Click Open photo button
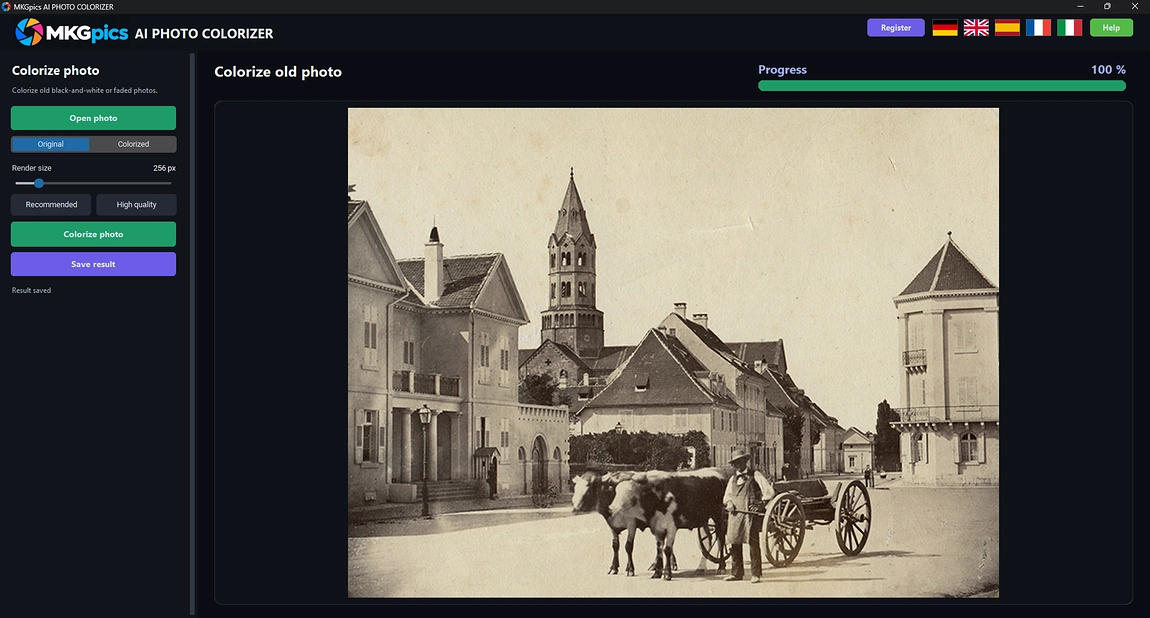Screen dimensions: 1150x618 [x=93, y=118]
